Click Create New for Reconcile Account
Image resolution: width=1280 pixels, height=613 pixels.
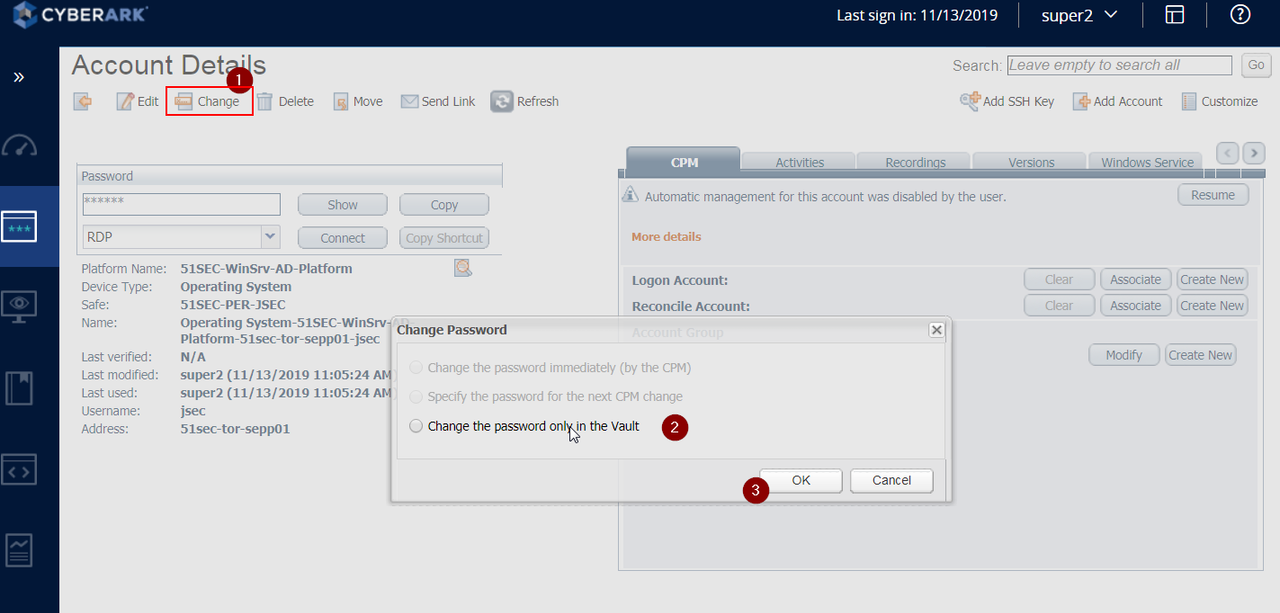point(1212,305)
